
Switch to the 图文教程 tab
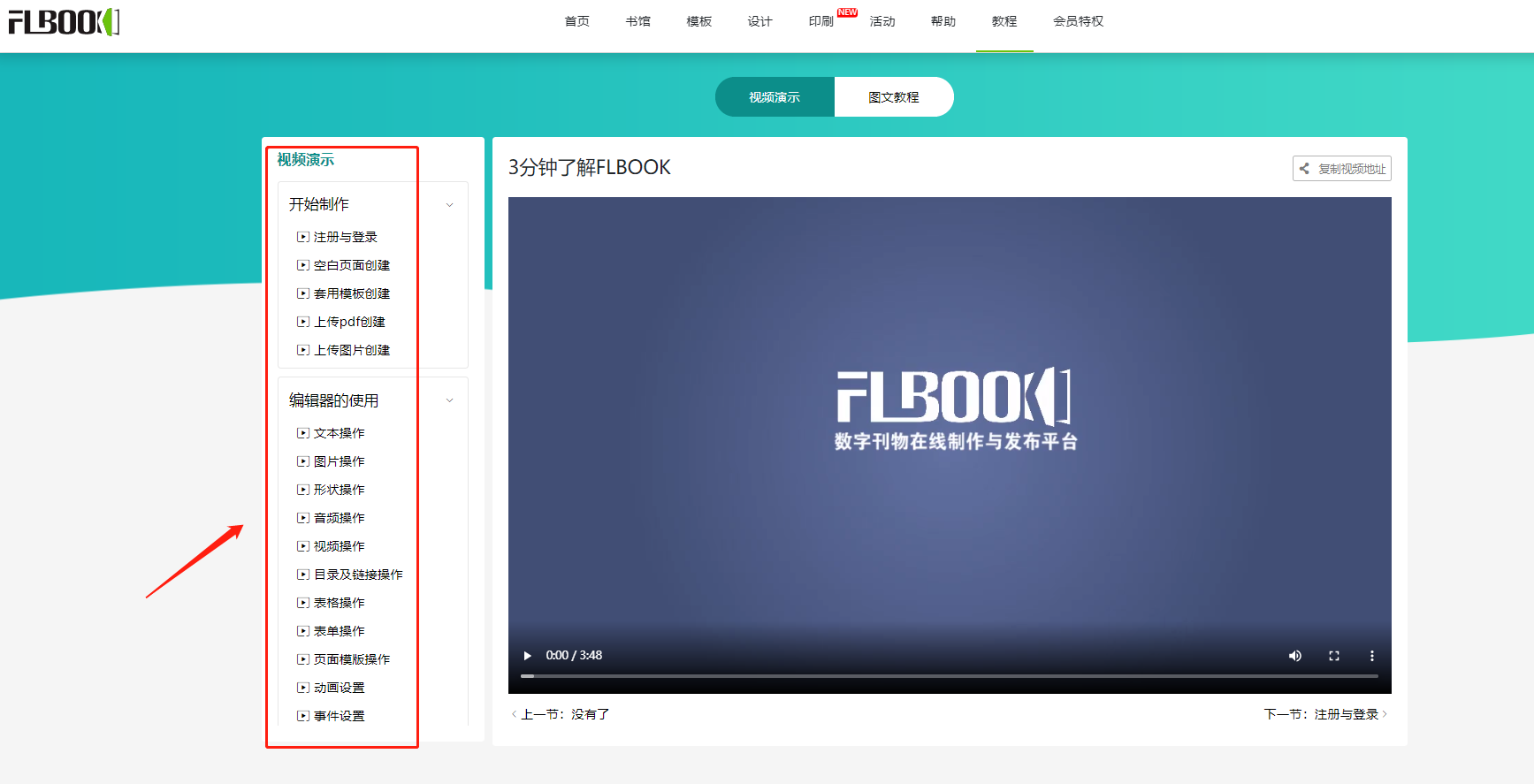(894, 97)
